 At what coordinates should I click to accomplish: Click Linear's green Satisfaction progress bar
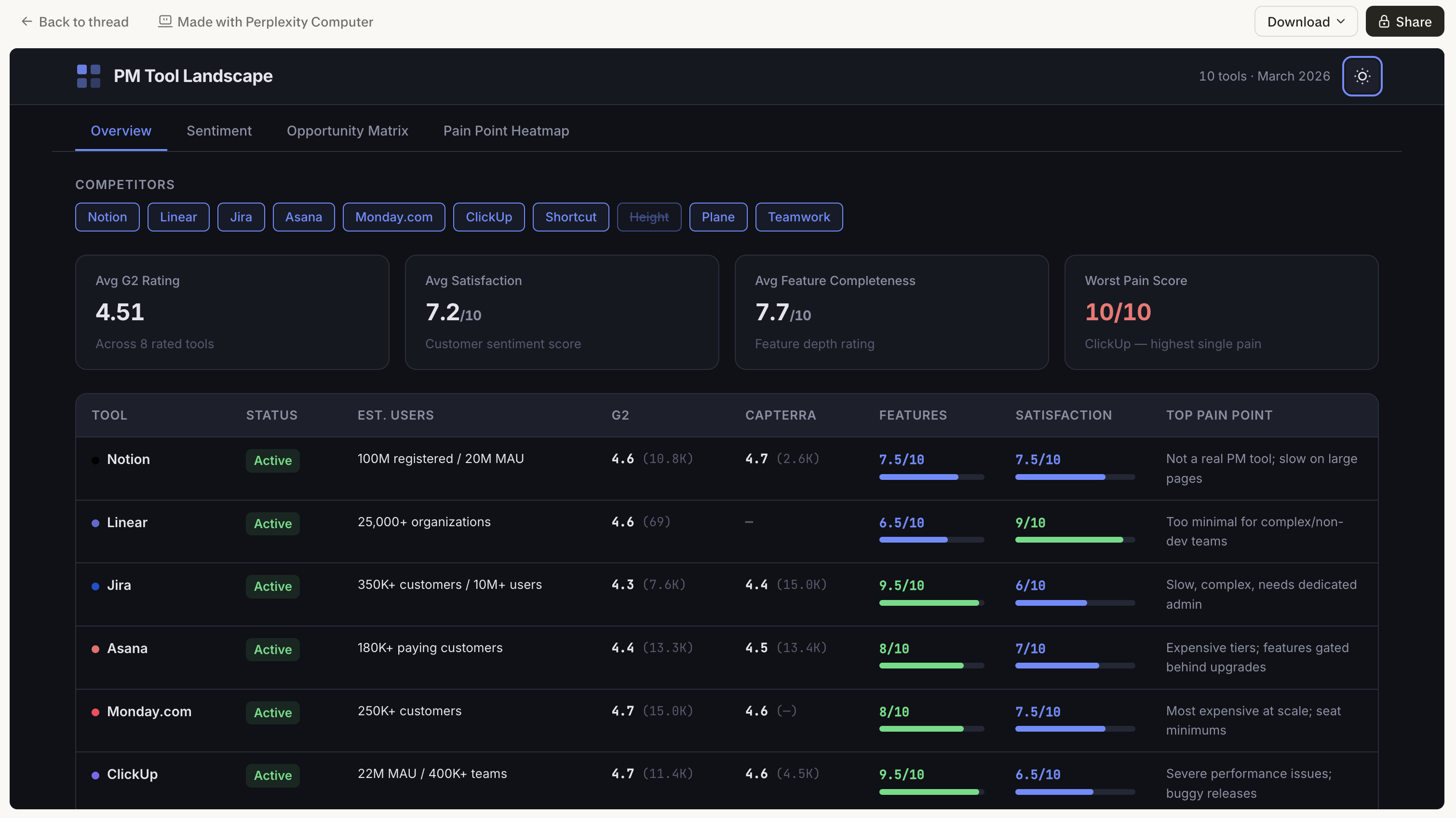click(x=1075, y=540)
